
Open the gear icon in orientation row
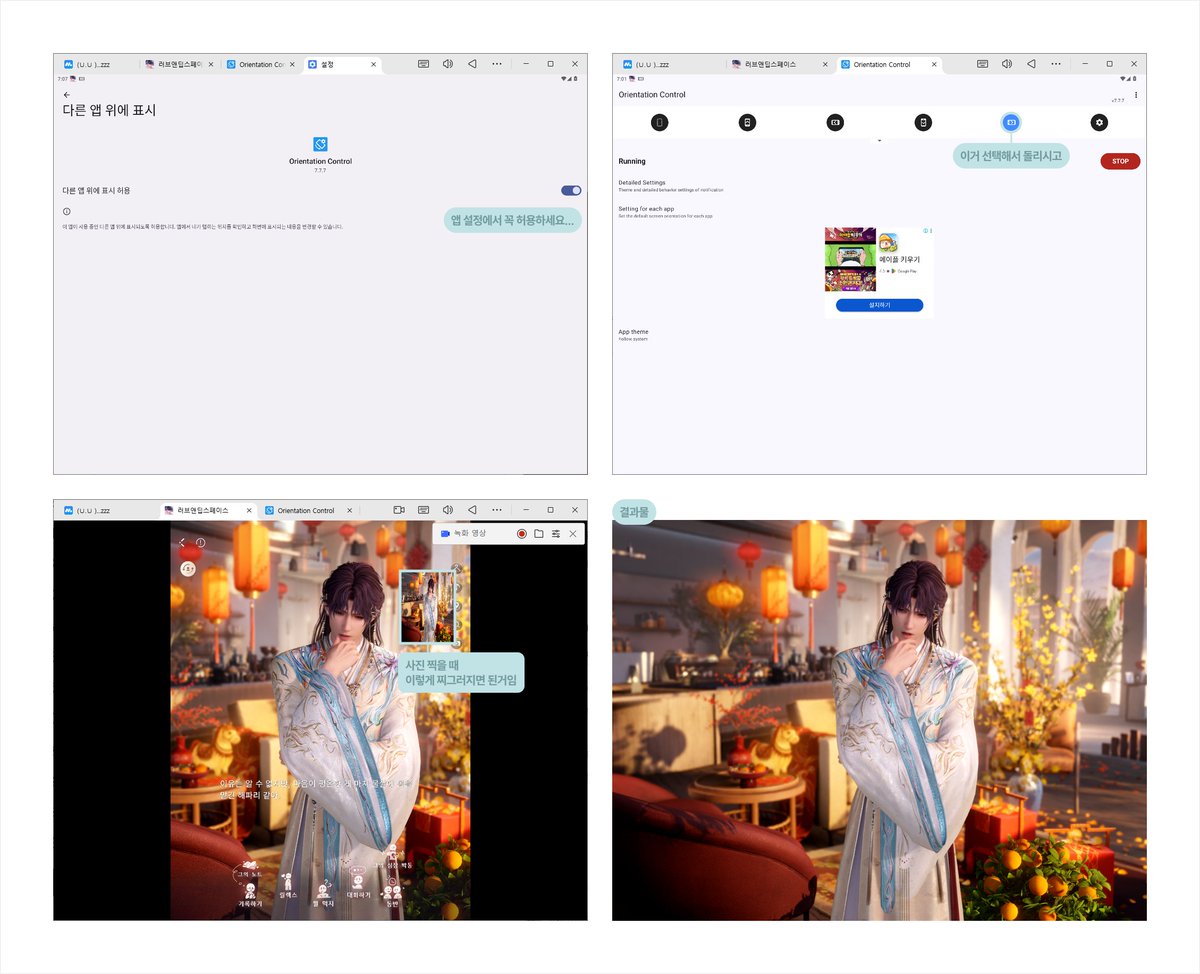[1099, 122]
